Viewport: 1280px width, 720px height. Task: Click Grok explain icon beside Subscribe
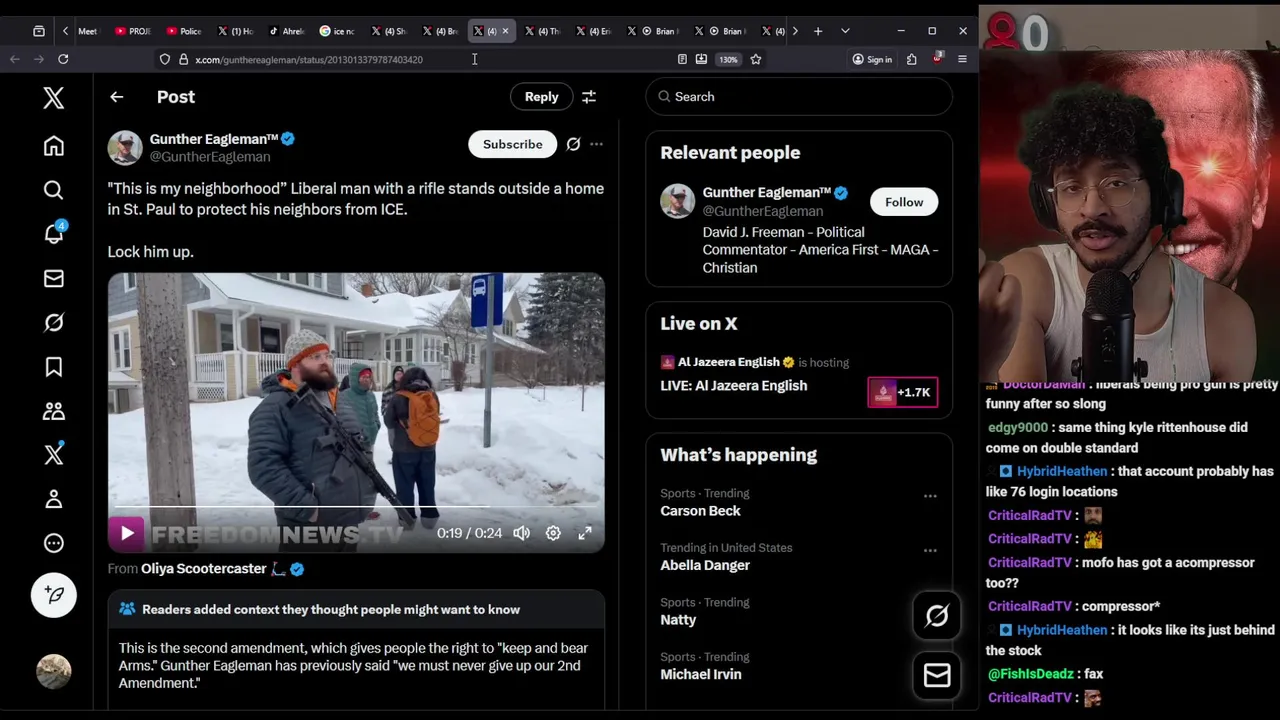point(573,144)
